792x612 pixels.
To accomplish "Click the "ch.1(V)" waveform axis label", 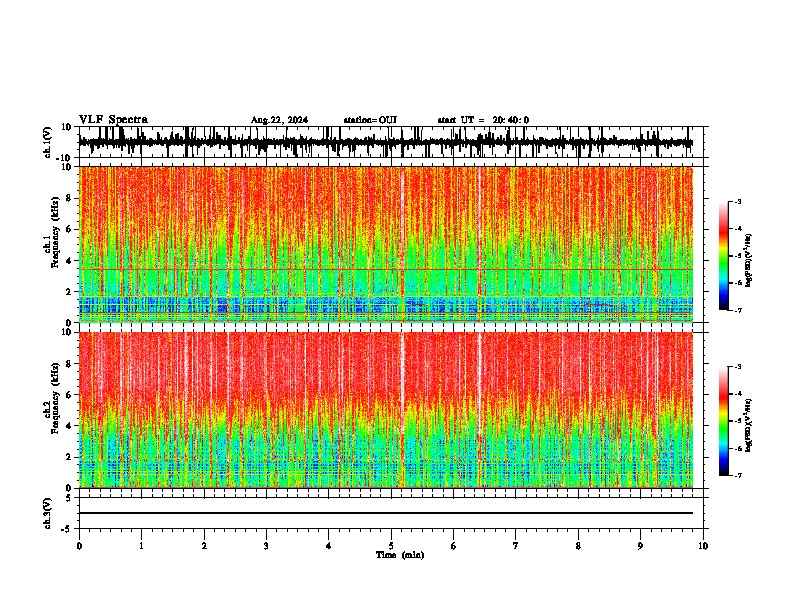I will pyautogui.click(x=48, y=142).
